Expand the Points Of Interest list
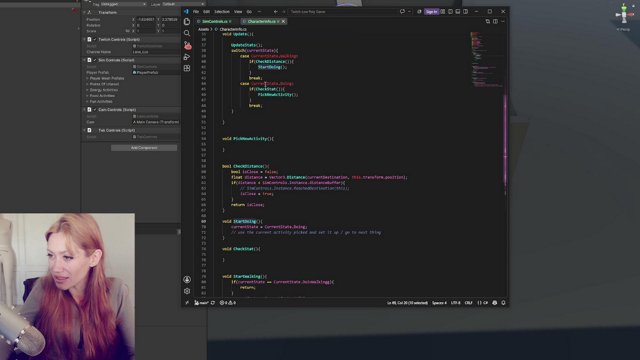The width and height of the screenshot is (640, 360). pos(87,84)
